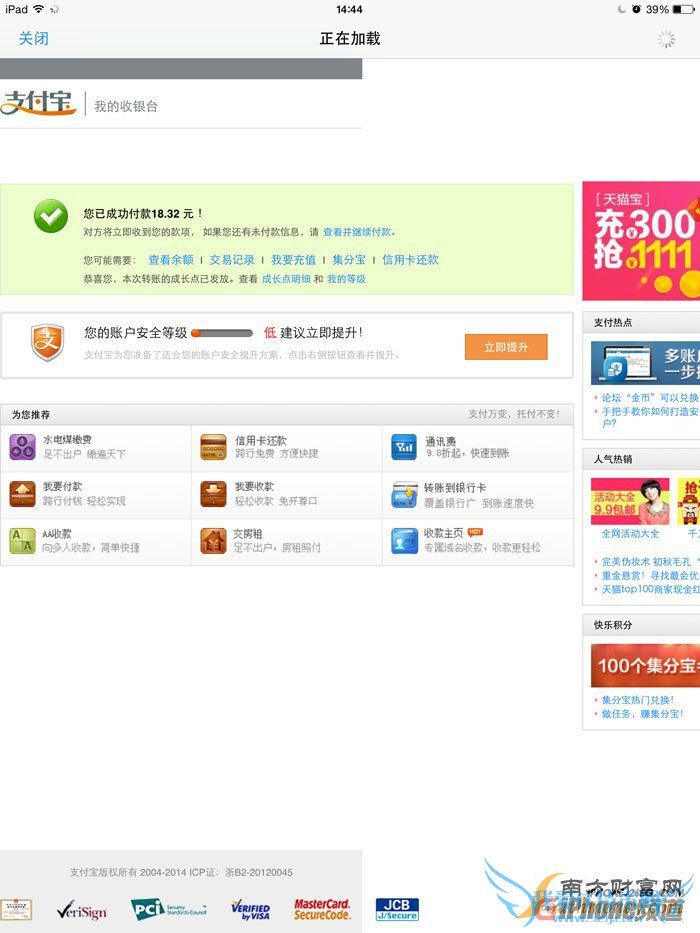Open the 我的等级 level link

point(346,279)
